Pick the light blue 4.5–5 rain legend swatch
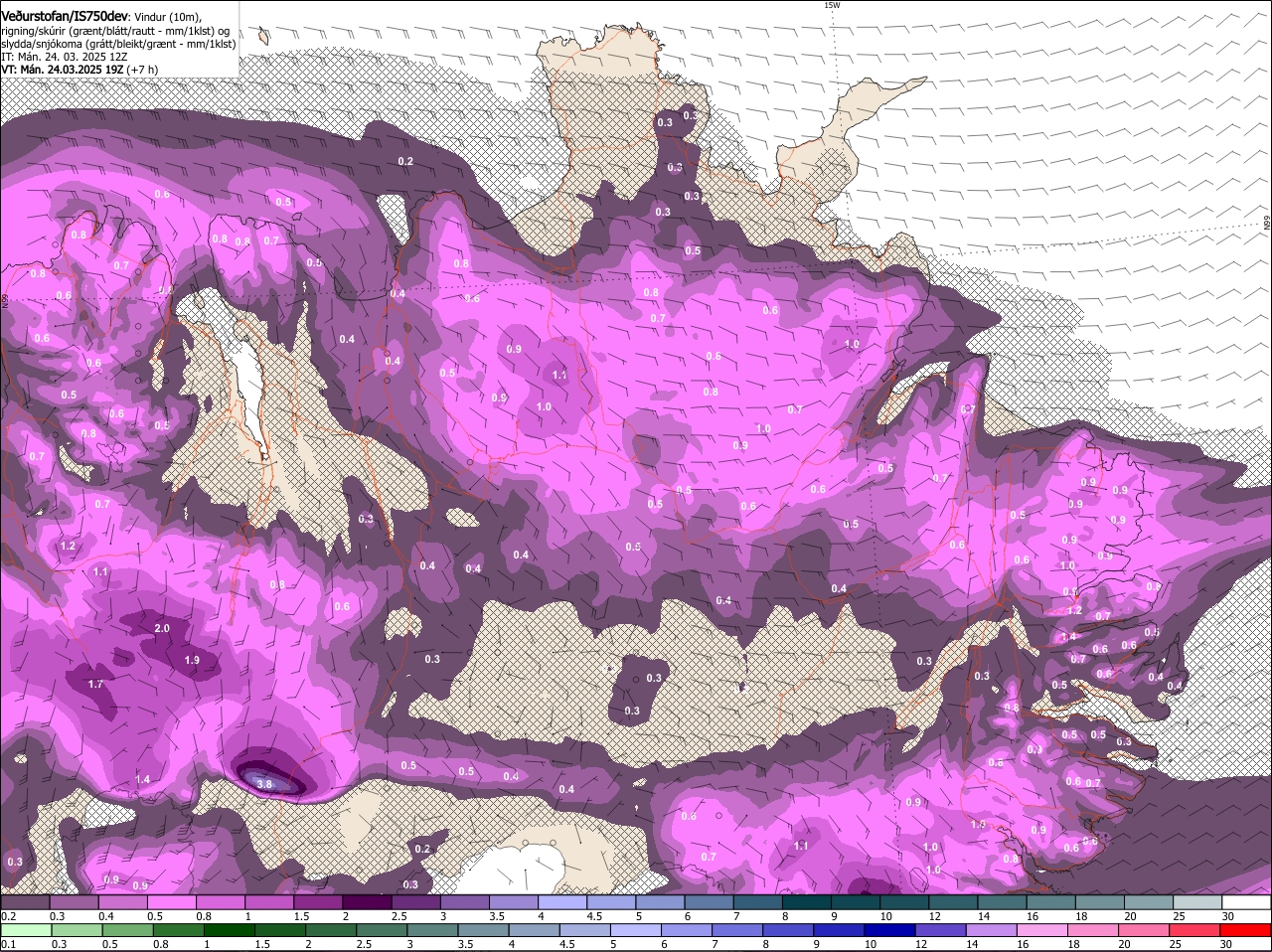The width and height of the screenshot is (1272, 952). coord(584,930)
